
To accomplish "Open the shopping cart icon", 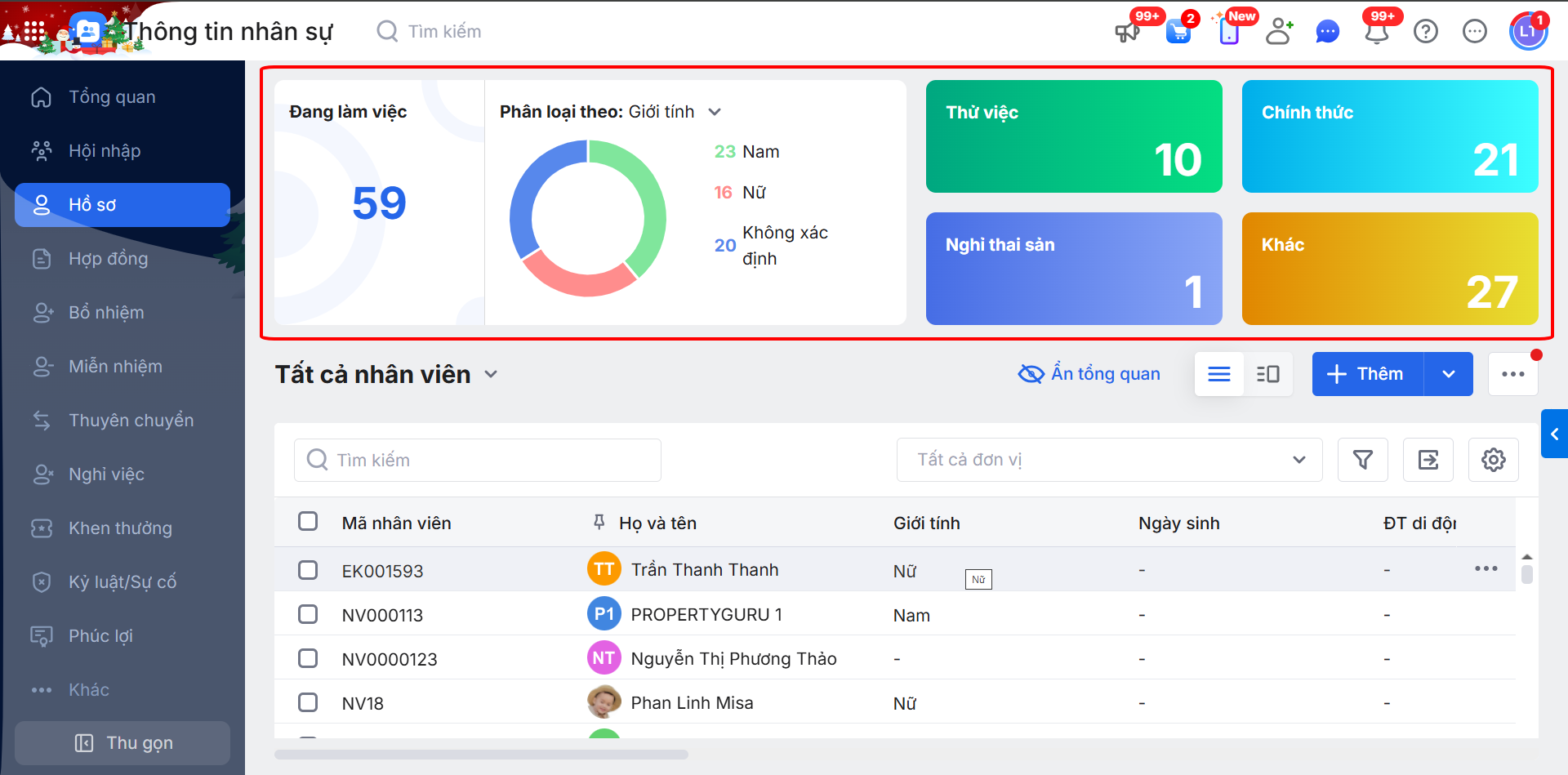I will click(1178, 32).
